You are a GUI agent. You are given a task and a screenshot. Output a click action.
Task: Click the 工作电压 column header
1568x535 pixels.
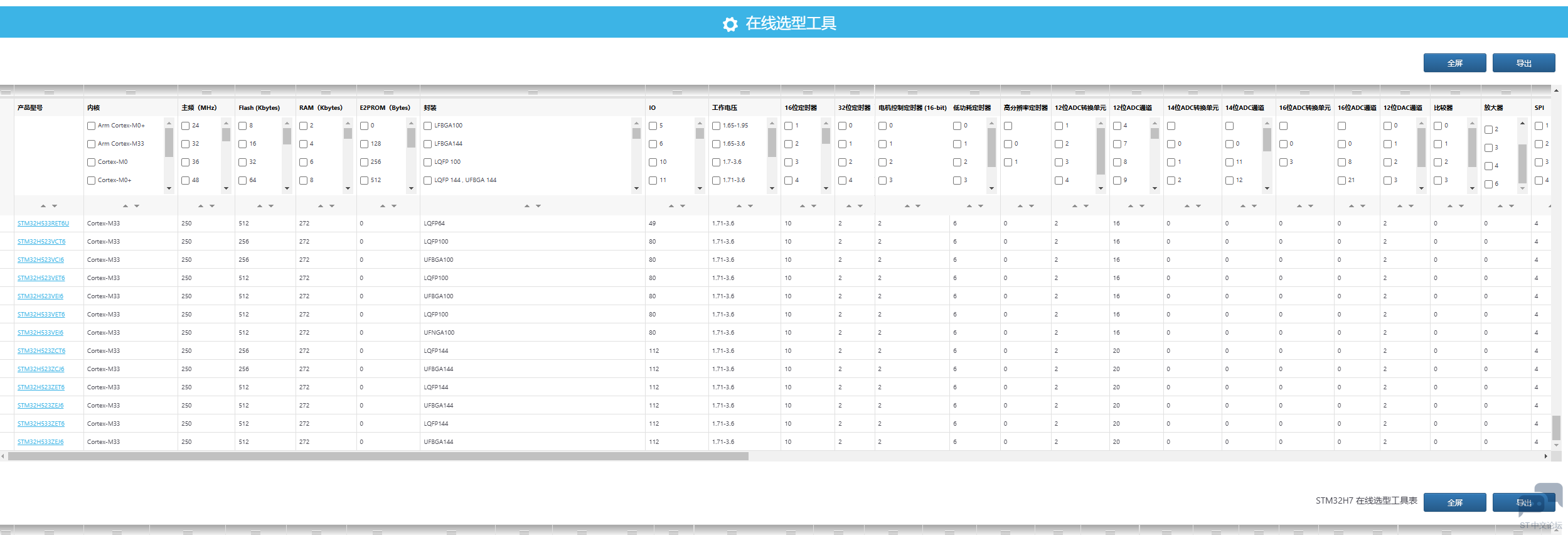coord(725,108)
